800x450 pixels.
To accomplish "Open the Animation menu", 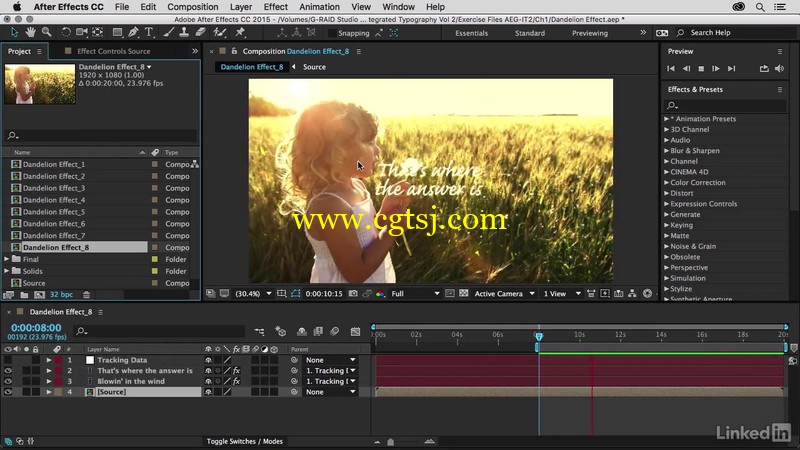I will [319, 7].
